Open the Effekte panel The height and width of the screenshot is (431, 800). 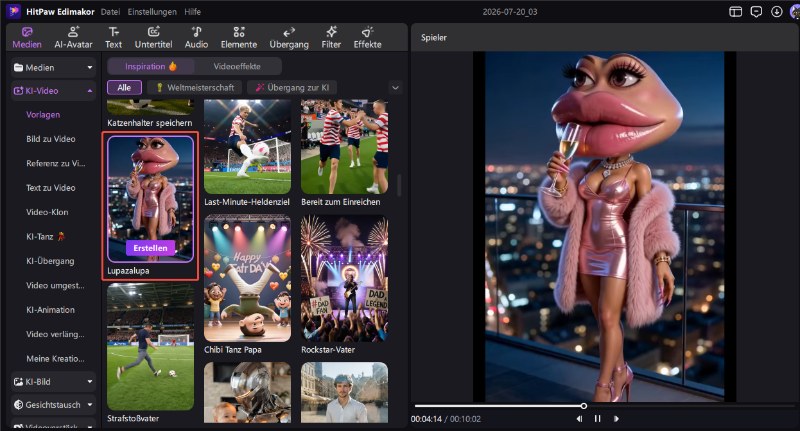[367, 38]
